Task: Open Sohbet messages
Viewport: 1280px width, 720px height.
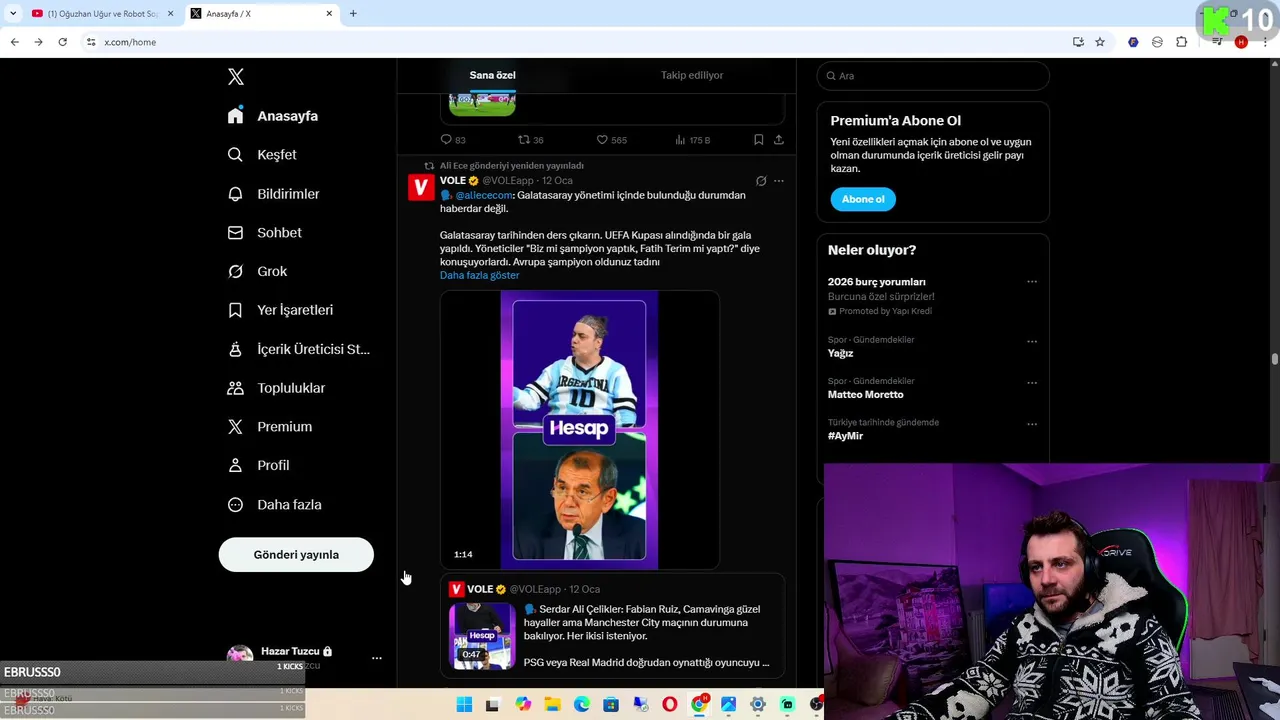Action: pyautogui.click(x=264, y=233)
